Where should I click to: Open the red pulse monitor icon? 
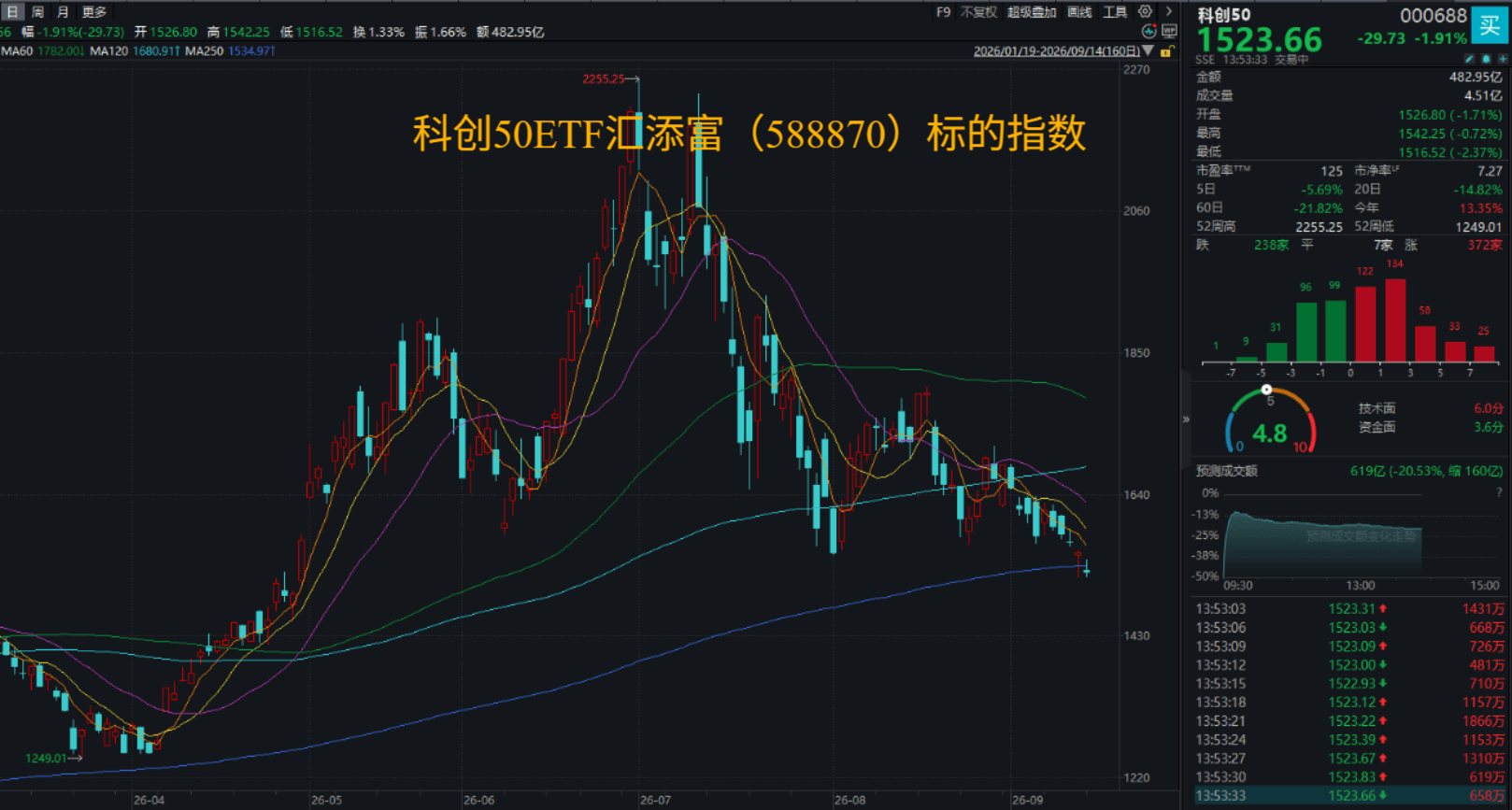click(1149, 32)
